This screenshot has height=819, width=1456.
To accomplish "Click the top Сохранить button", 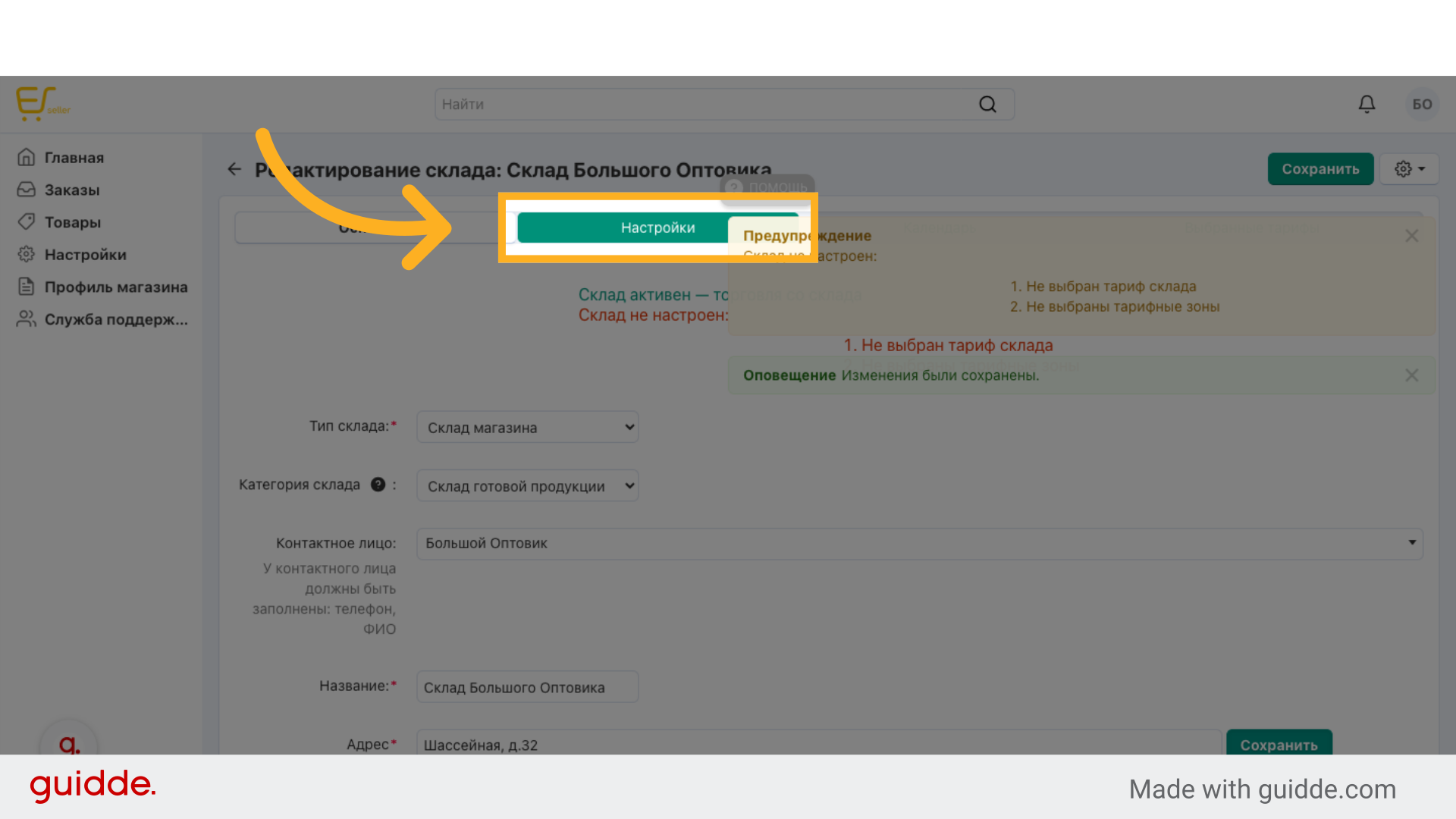I will (x=1319, y=169).
